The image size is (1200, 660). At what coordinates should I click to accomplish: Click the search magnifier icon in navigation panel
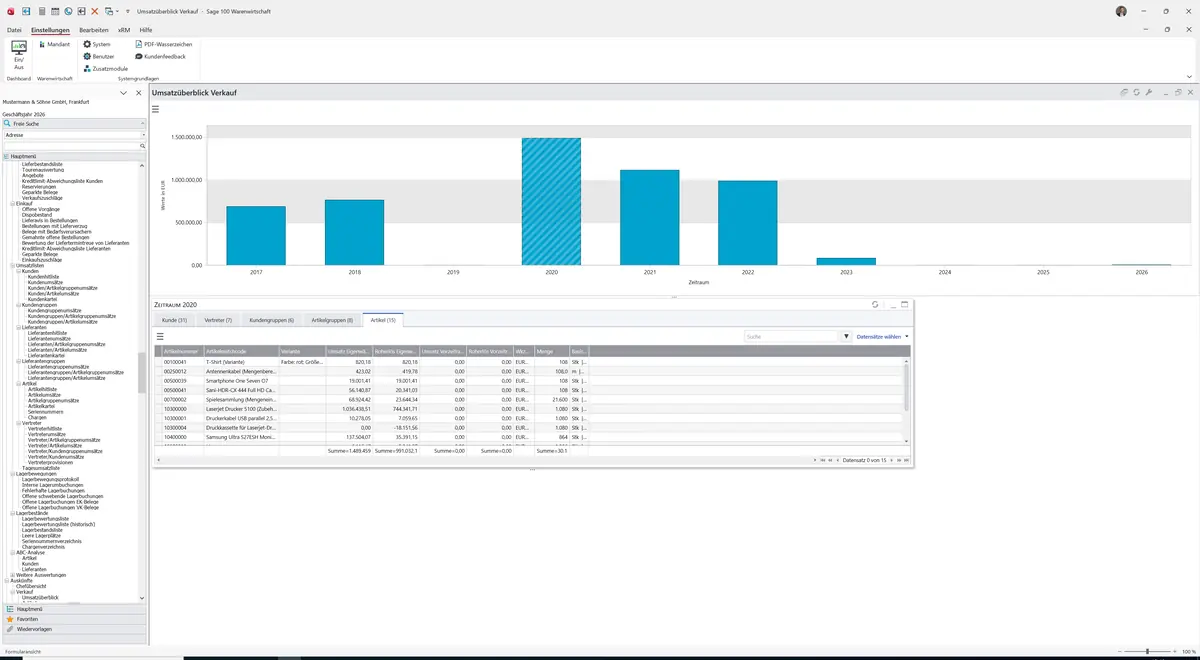142,146
